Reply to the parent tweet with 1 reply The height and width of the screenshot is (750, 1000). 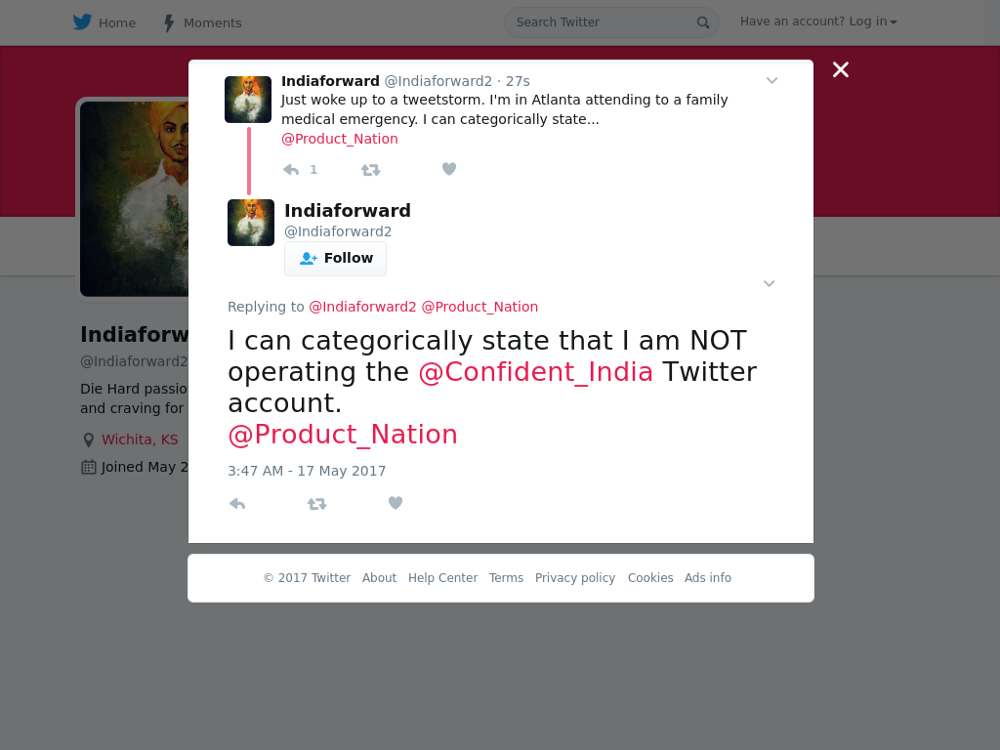pyautogui.click(x=291, y=170)
